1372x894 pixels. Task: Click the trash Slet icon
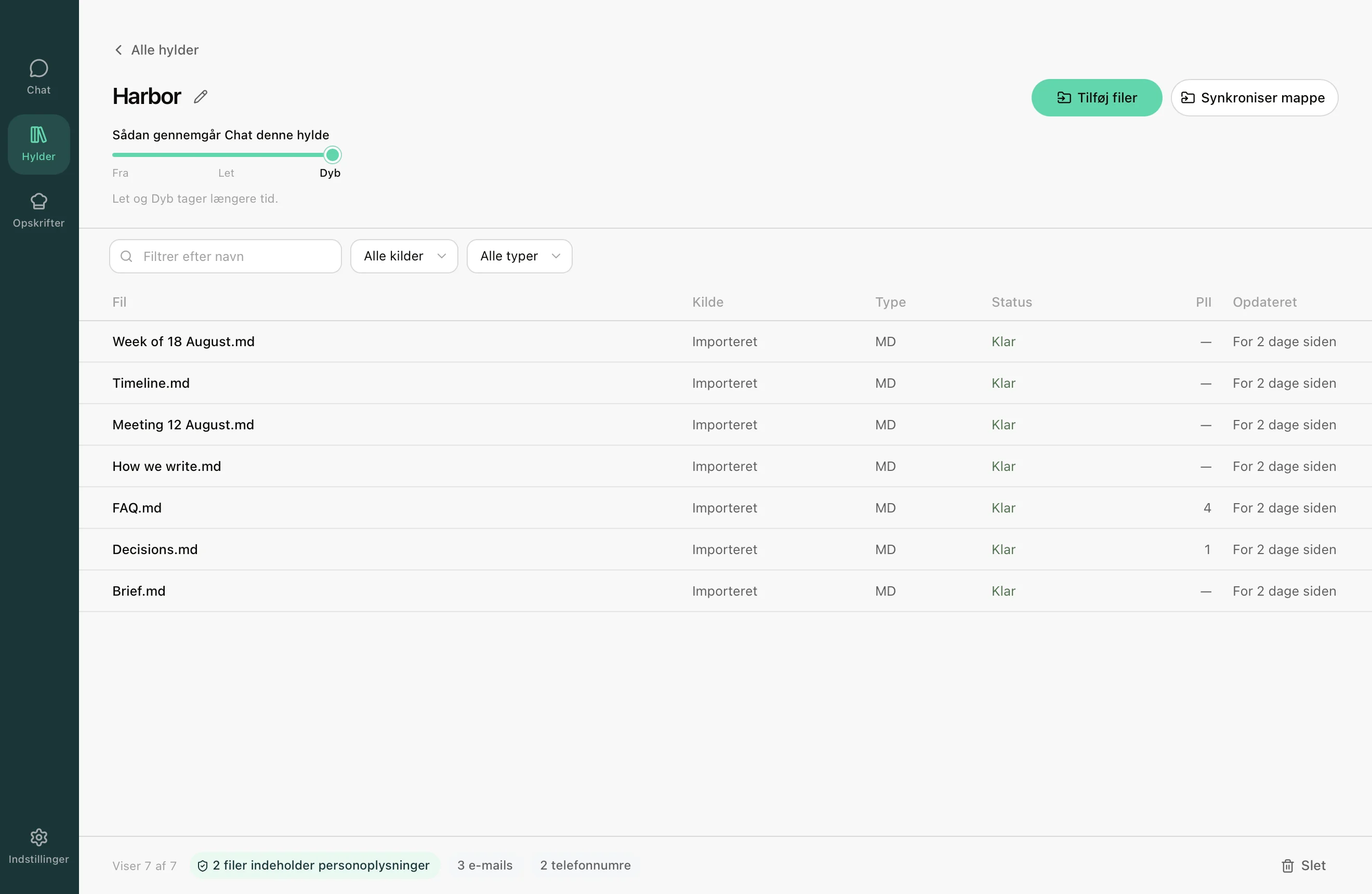pos(1287,865)
